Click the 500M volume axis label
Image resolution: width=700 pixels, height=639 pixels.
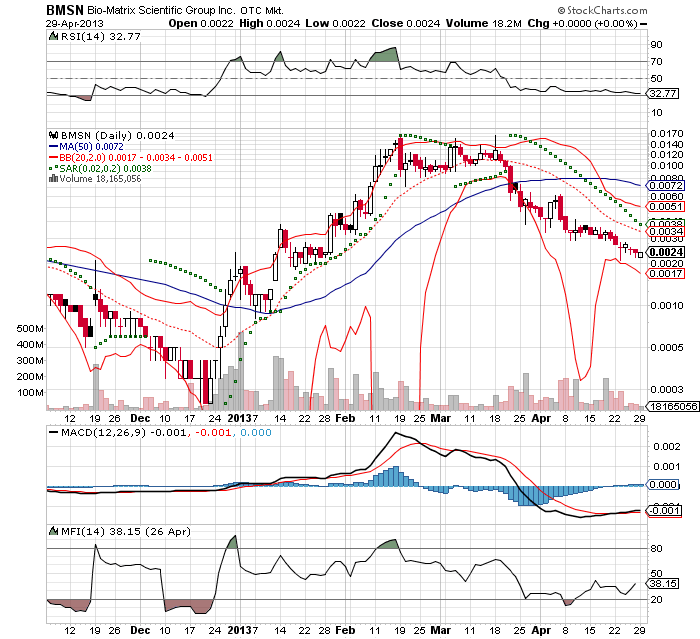click(30, 329)
